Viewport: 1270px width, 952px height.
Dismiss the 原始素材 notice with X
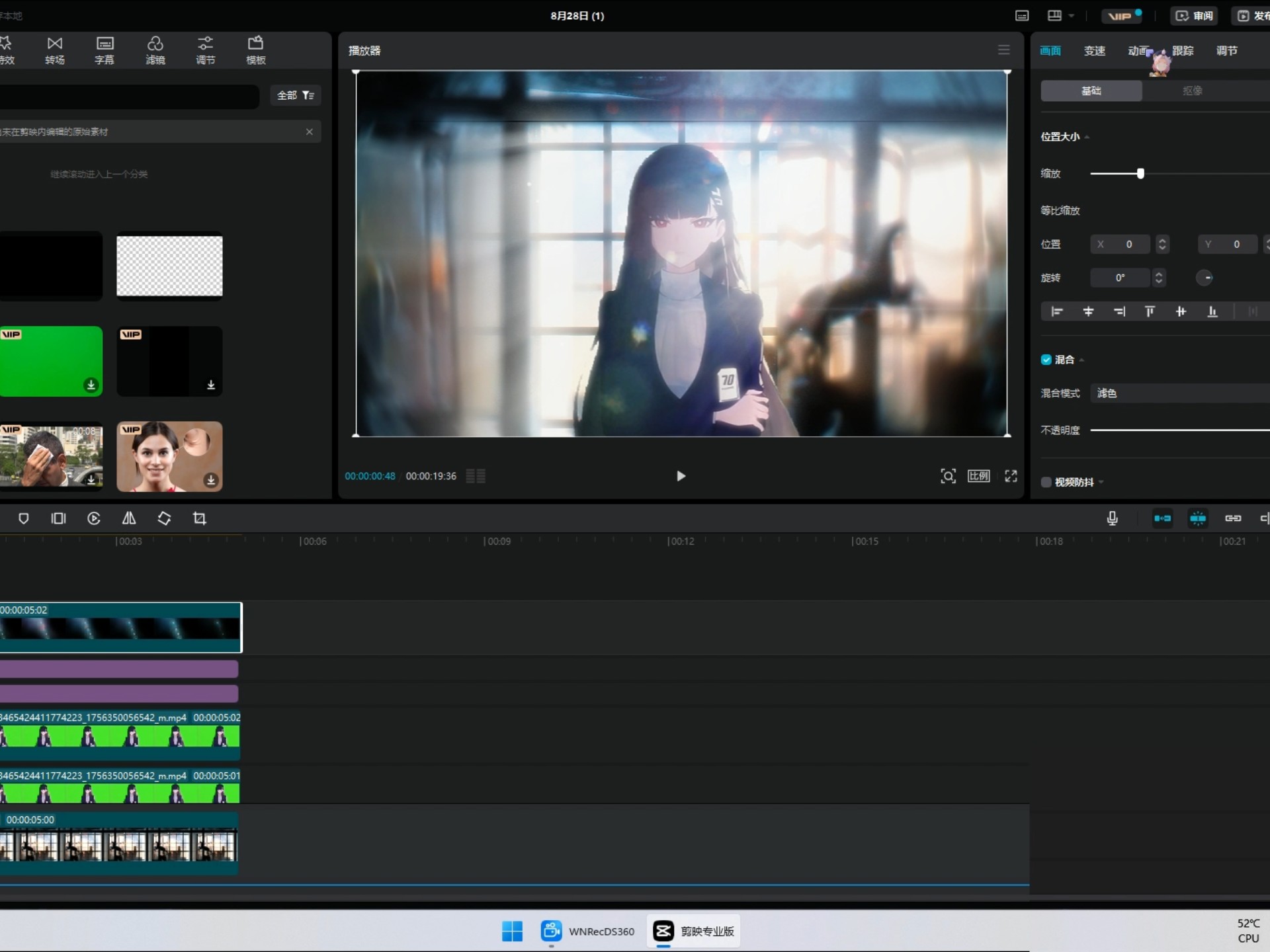click(310, 132)
